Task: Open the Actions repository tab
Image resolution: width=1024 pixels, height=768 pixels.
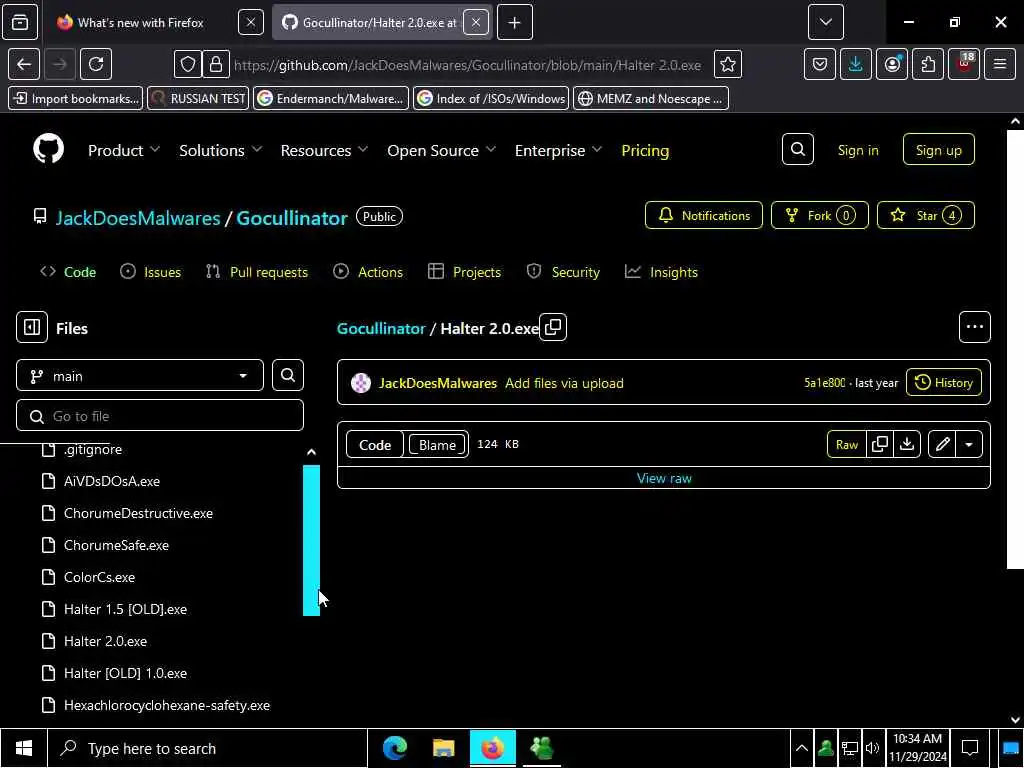Action: click(x=368, y=272)
